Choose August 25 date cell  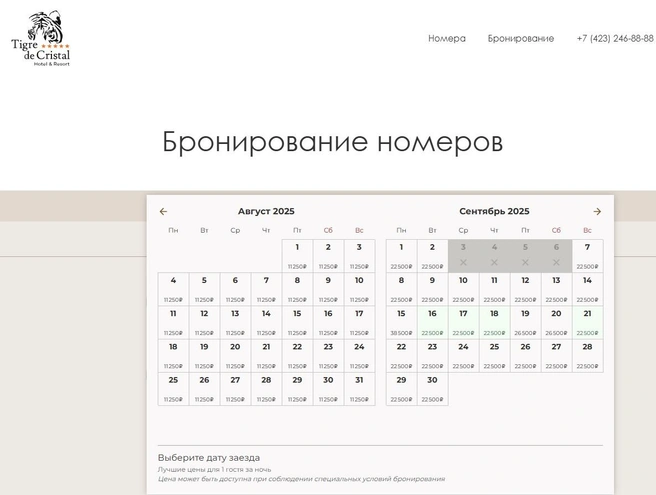[x=173, y=389]
